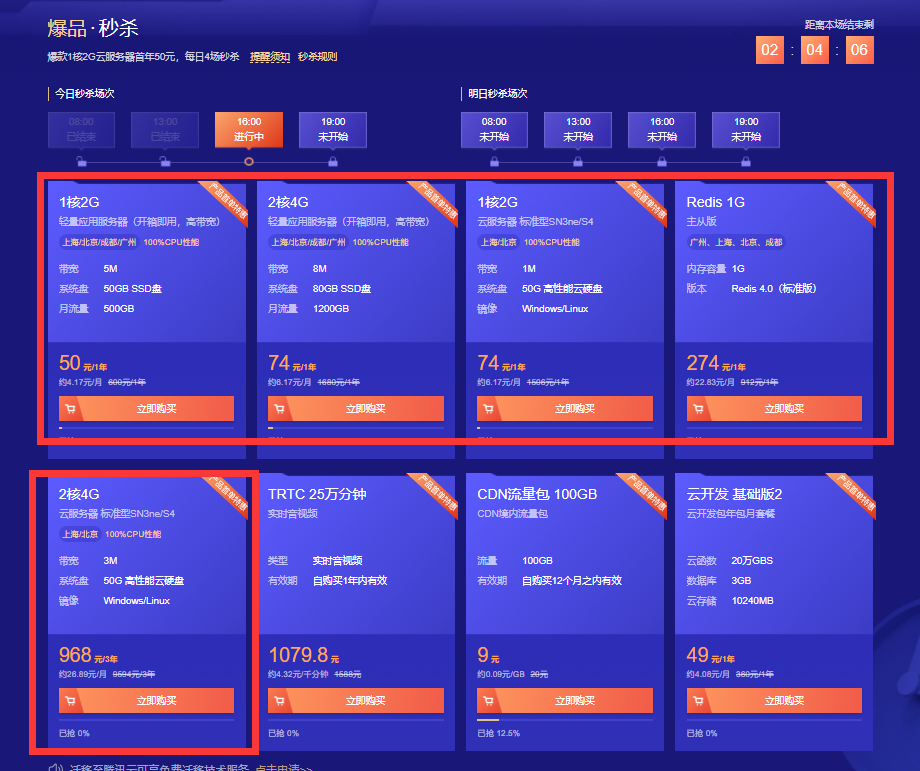Screen dimensions: 920x771
Task: Select tomorrow's 19:00 session slot
Action: pos(745,129)
